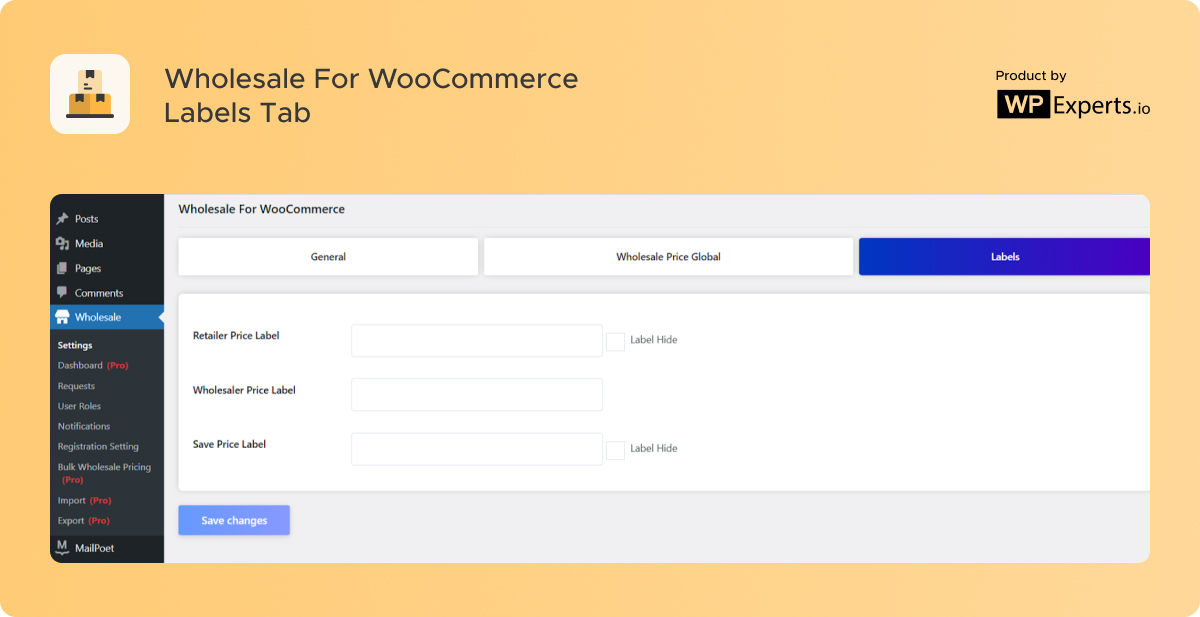This screenshot has width=1200, height=617.
Task: Click the Media icon in sidebar
Action: [62, 243]
